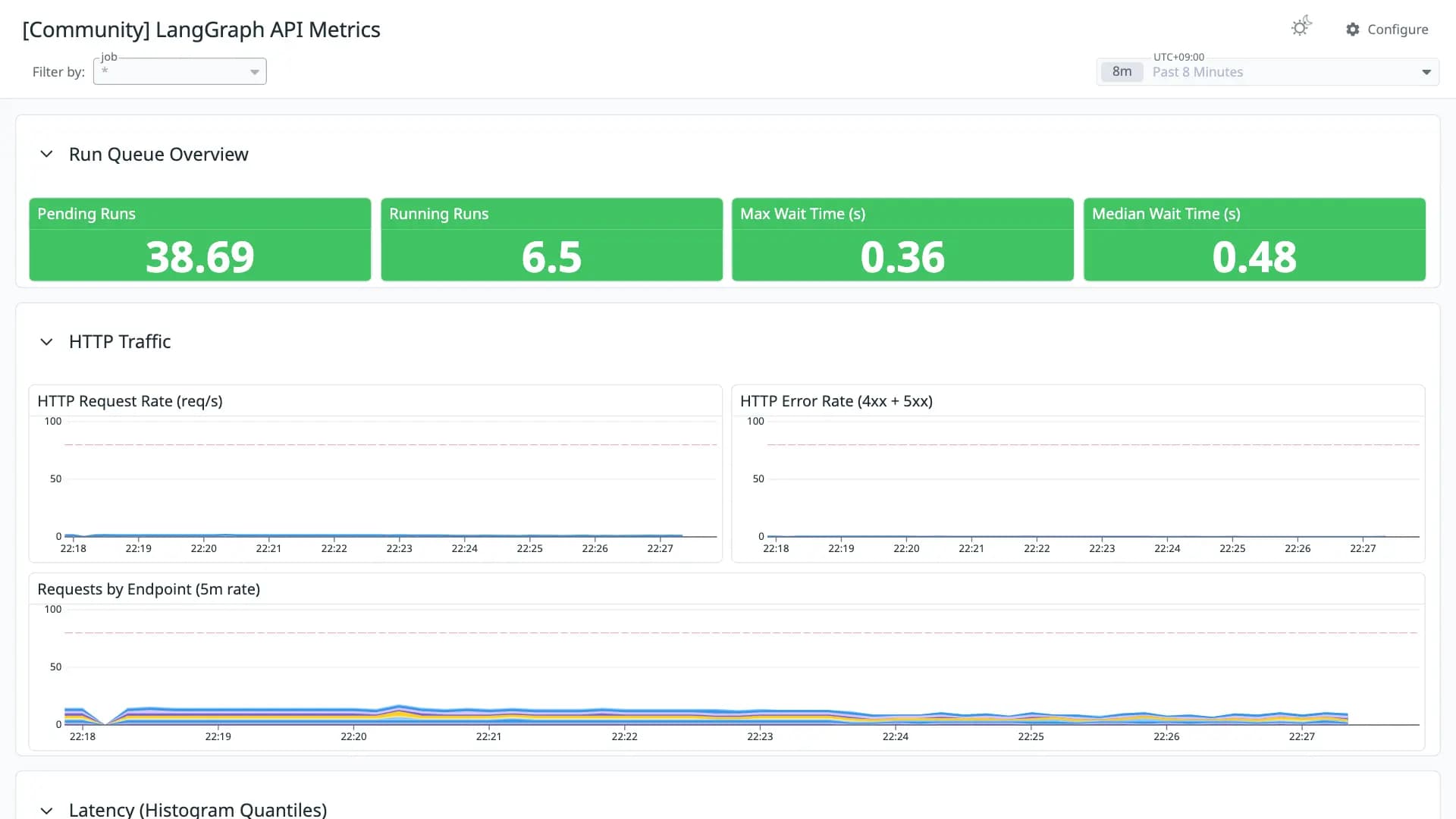
Task: Toggle the light/dark theme icon
Action: click(x=1301, y=27)
